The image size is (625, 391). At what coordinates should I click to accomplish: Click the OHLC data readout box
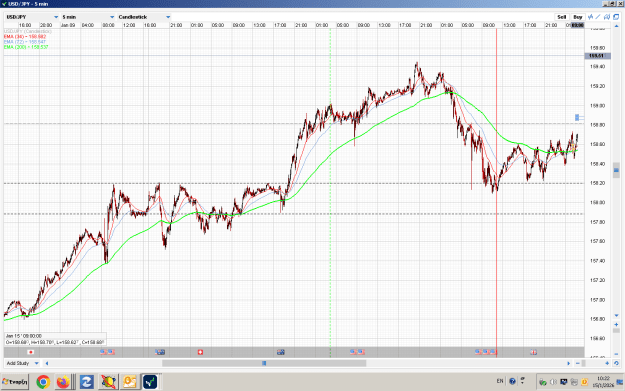tap(55, 339)
